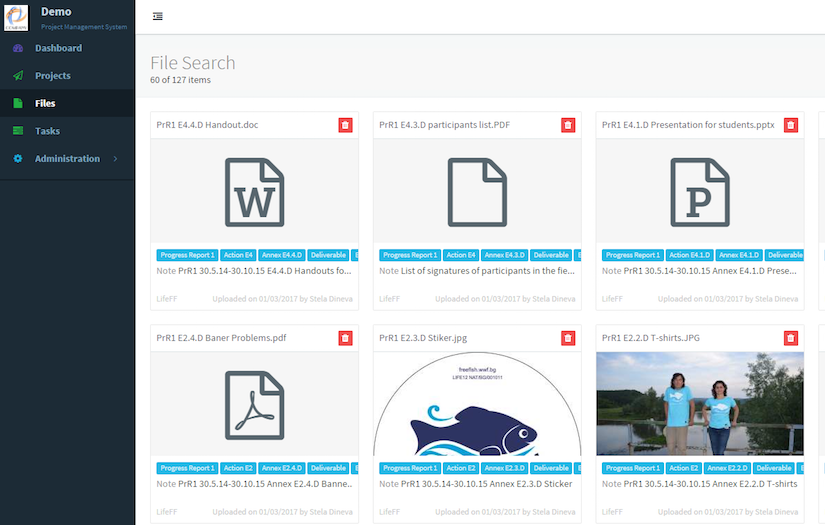The width and height of the screenshot is (825, 525).
Task: Go to Projects in the sidebar
Action: [x=53, y=75]
